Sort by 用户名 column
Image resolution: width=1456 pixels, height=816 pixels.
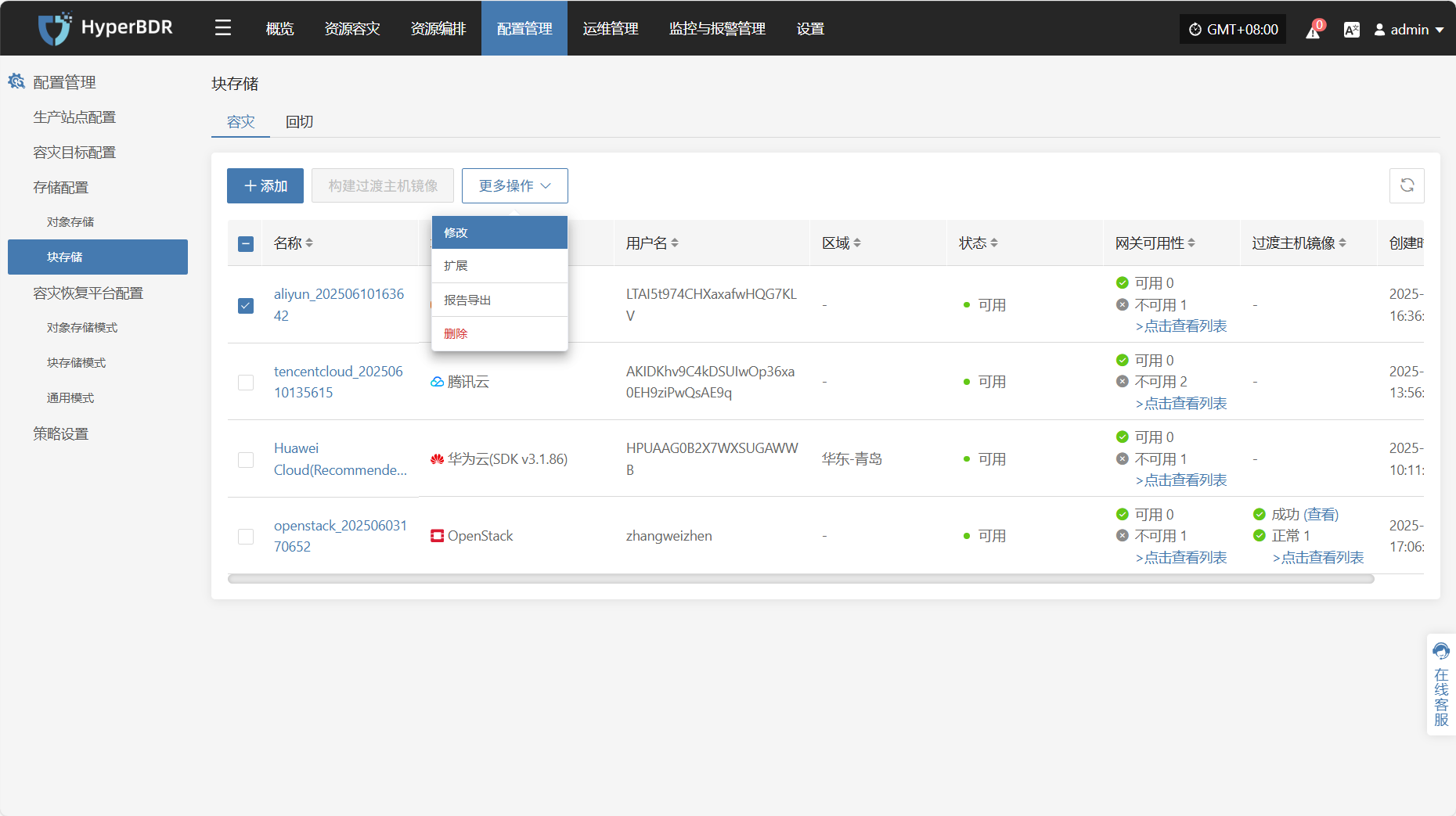click(675, 243)
